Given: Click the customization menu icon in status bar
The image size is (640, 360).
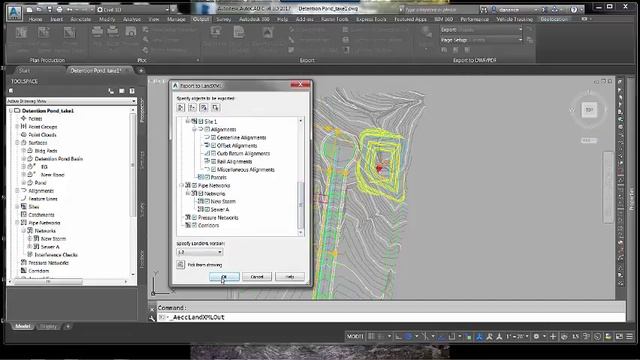Looking at the screenshot, I should pyautogui.click(x=629, y=336).
